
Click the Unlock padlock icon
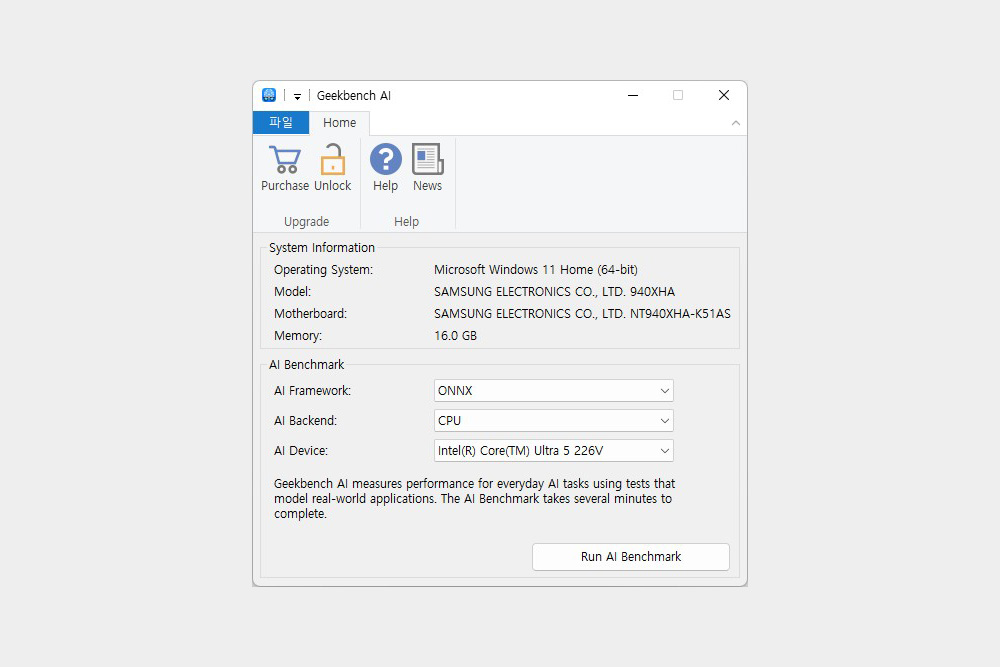click(332, 159)
